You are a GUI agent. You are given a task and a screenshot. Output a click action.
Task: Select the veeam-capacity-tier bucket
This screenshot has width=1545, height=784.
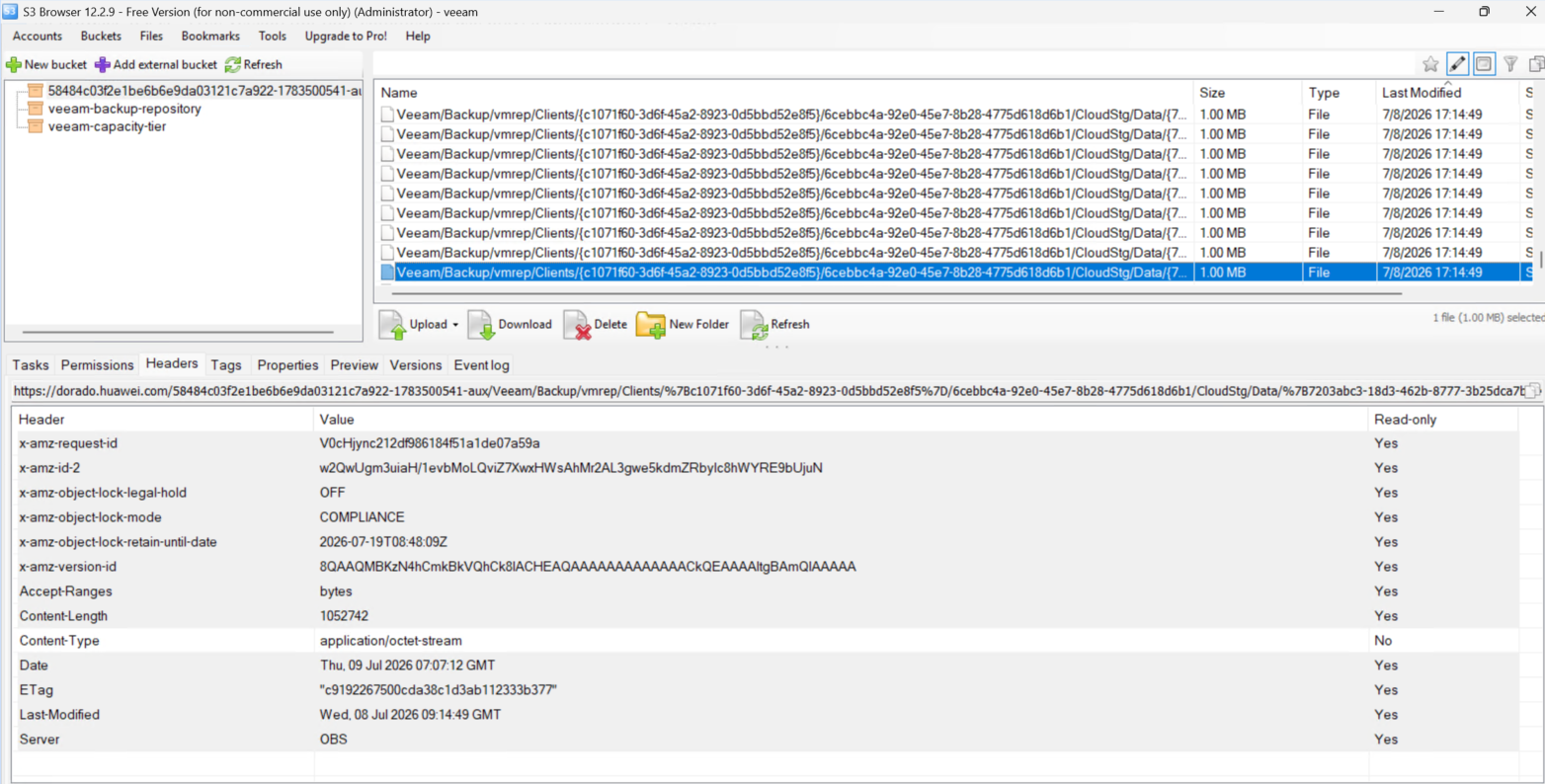coord(107,126)
